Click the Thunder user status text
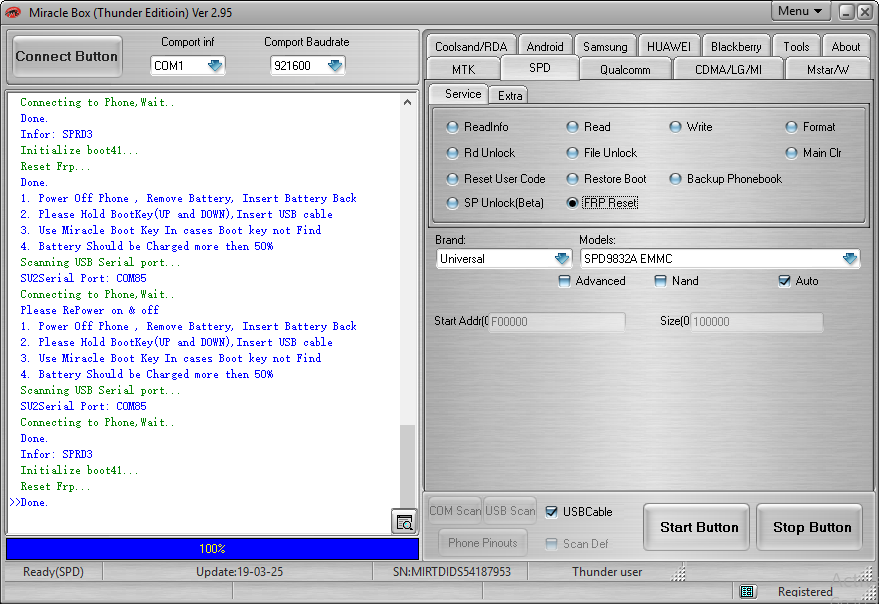The image size is (879, 604). pyautogui.click(x=607, y=571)
